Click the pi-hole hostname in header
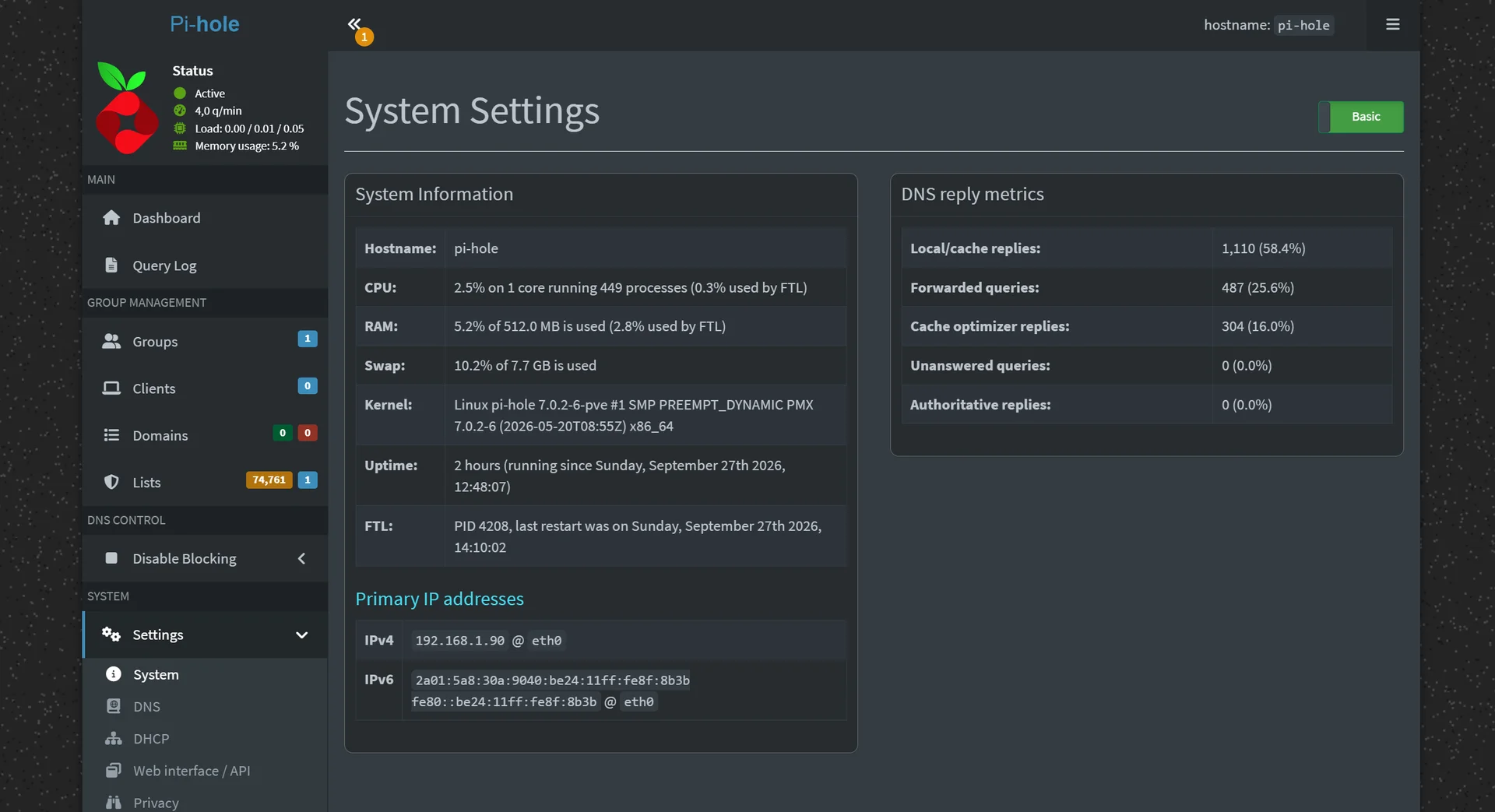Image resolution: width=1495 pixels, height=812 pixels. point(1303,25)
